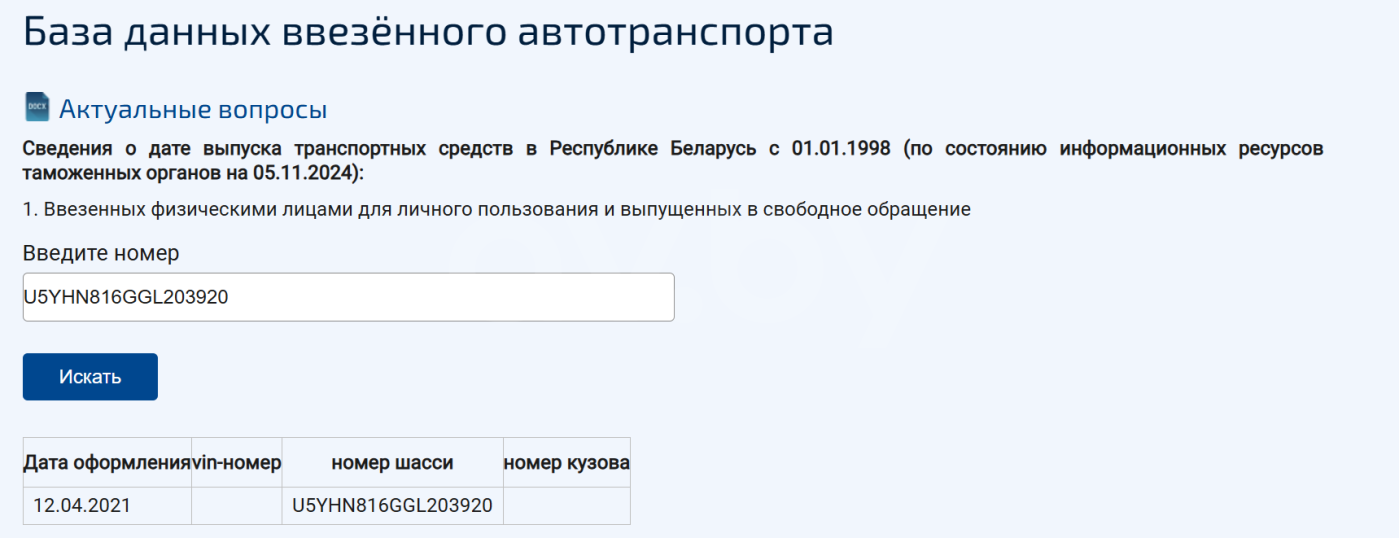Screen dimensions: 1399x538
Task: Select the Дата оформления column header
Action: (107, 463)
